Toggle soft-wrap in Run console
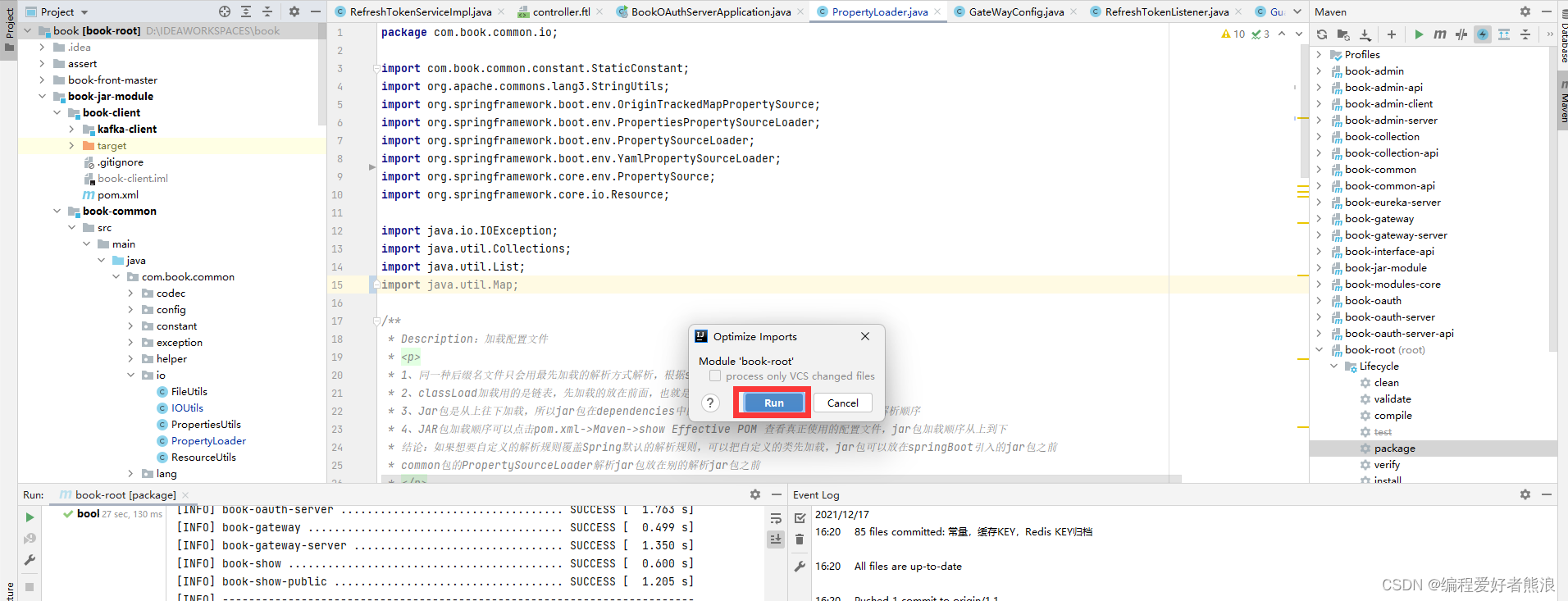The image size is (1568, 601). pos(776,518)
